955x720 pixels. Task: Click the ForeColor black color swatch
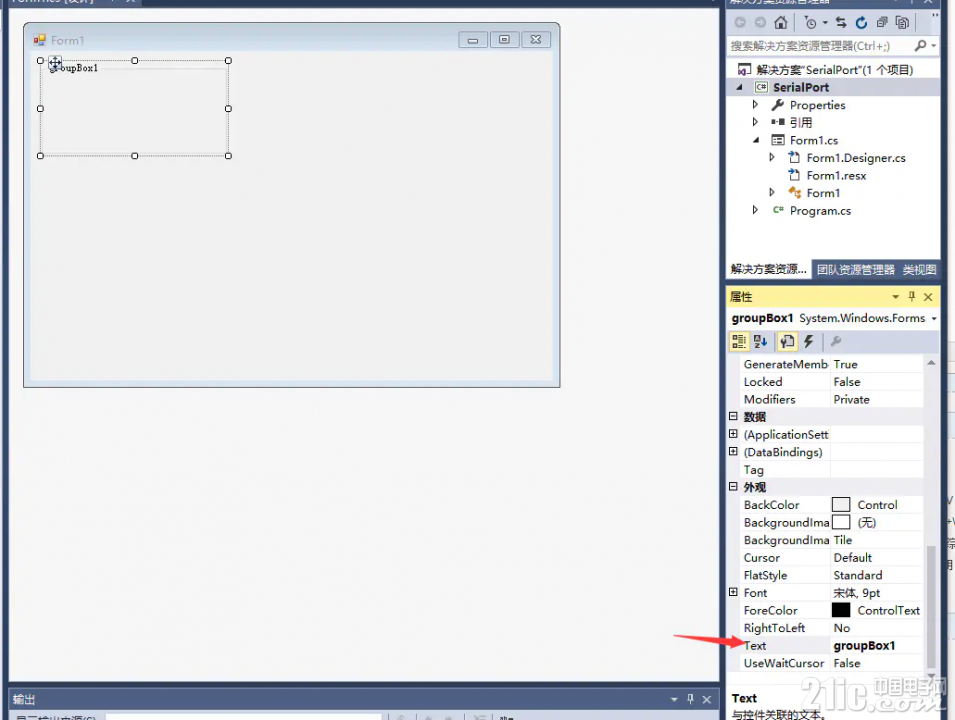point(840,610)
